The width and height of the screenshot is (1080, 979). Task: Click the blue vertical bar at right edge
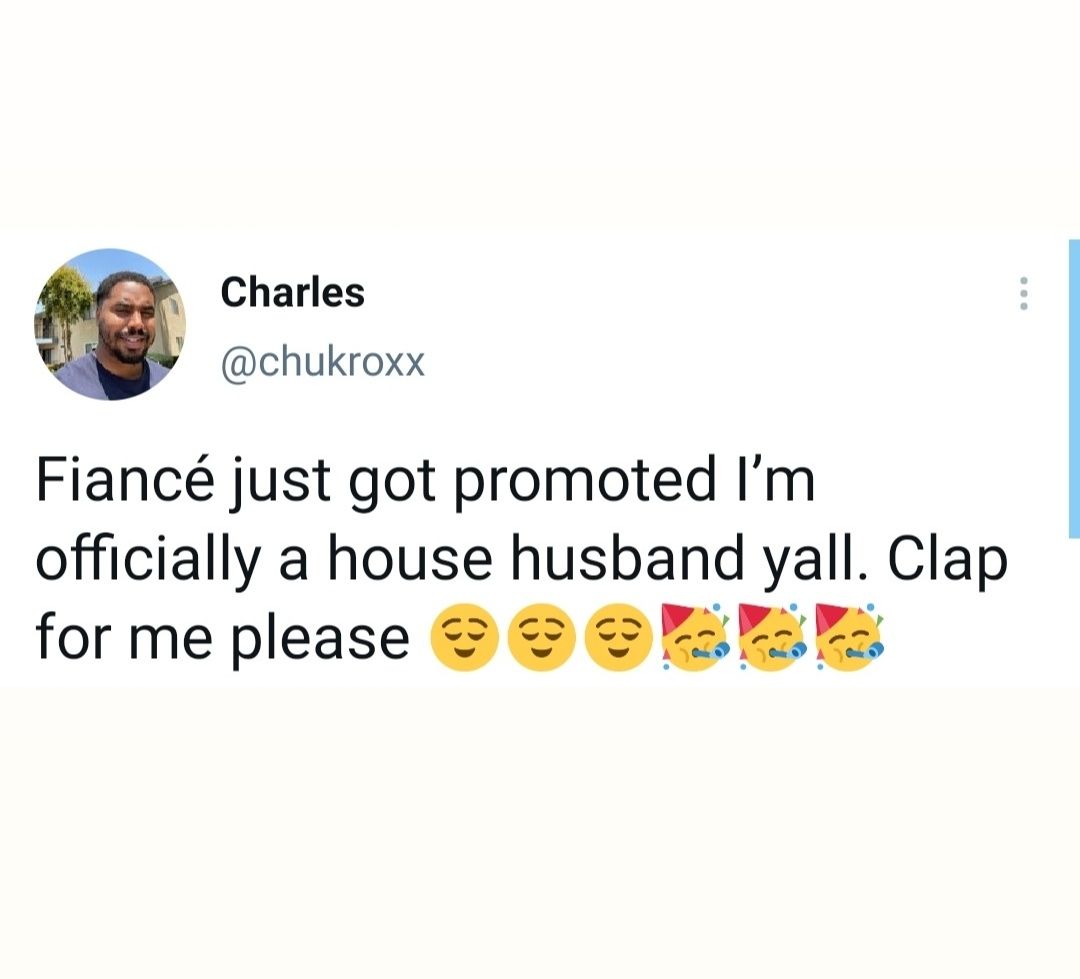click(x=1073, y=388)
